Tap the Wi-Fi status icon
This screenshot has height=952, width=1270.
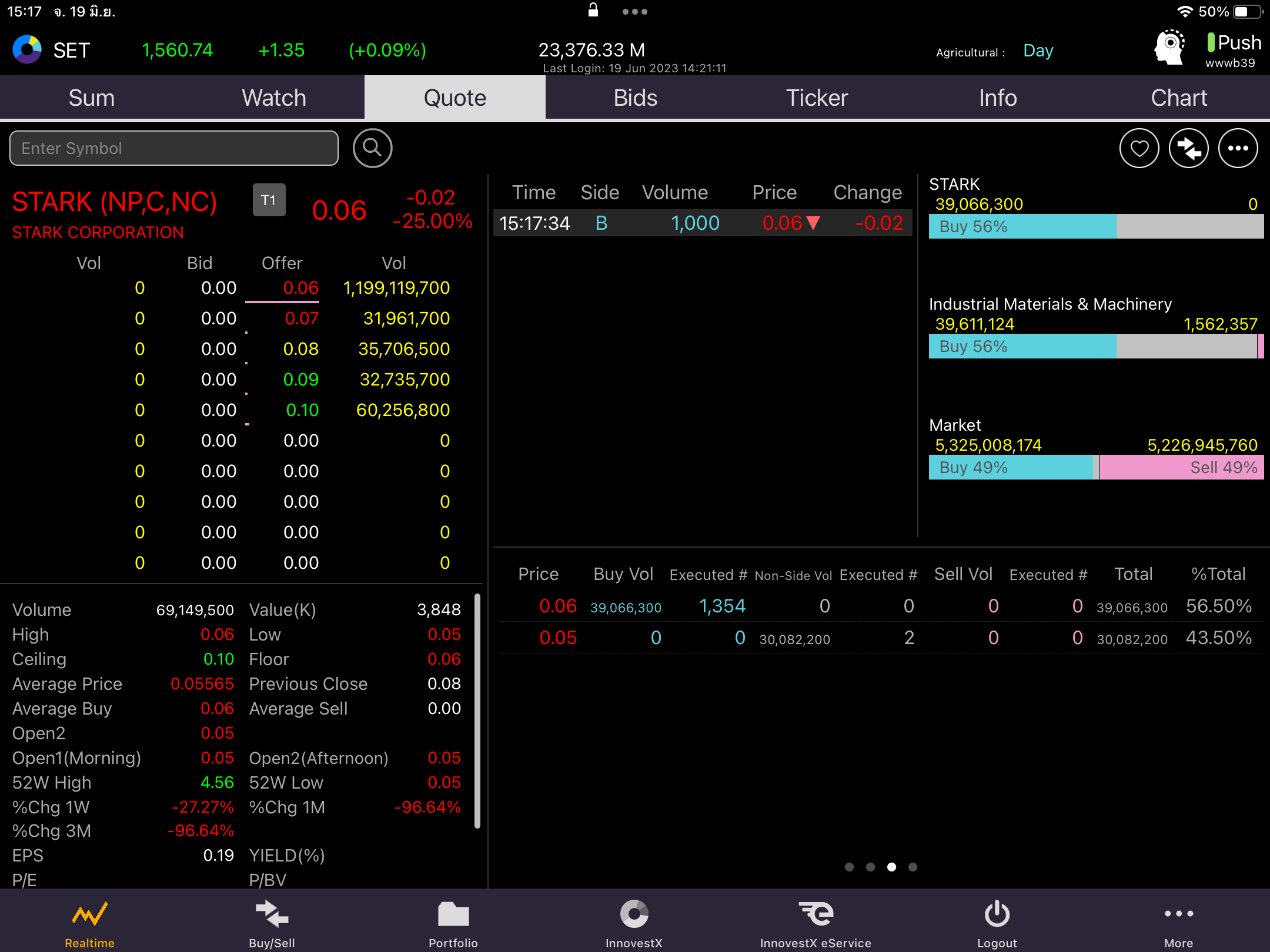(1184, 12)
